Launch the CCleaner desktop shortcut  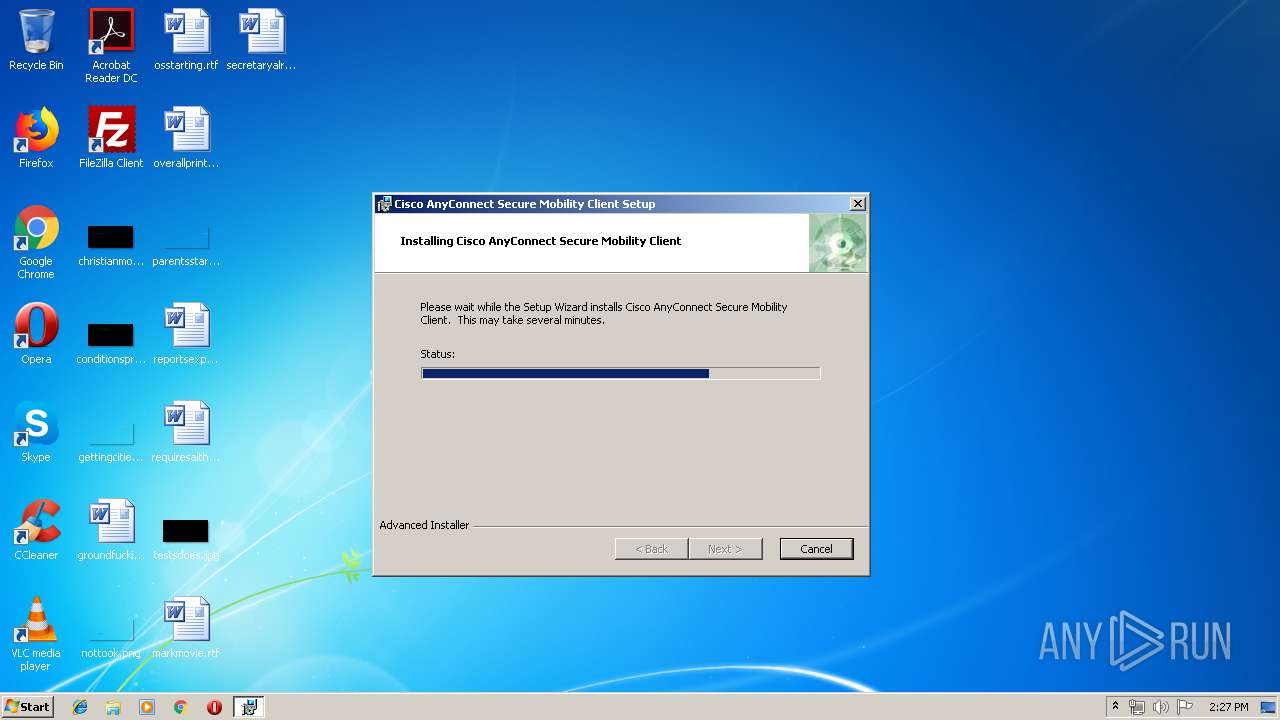pyautogui.click(x=36, y=530)
